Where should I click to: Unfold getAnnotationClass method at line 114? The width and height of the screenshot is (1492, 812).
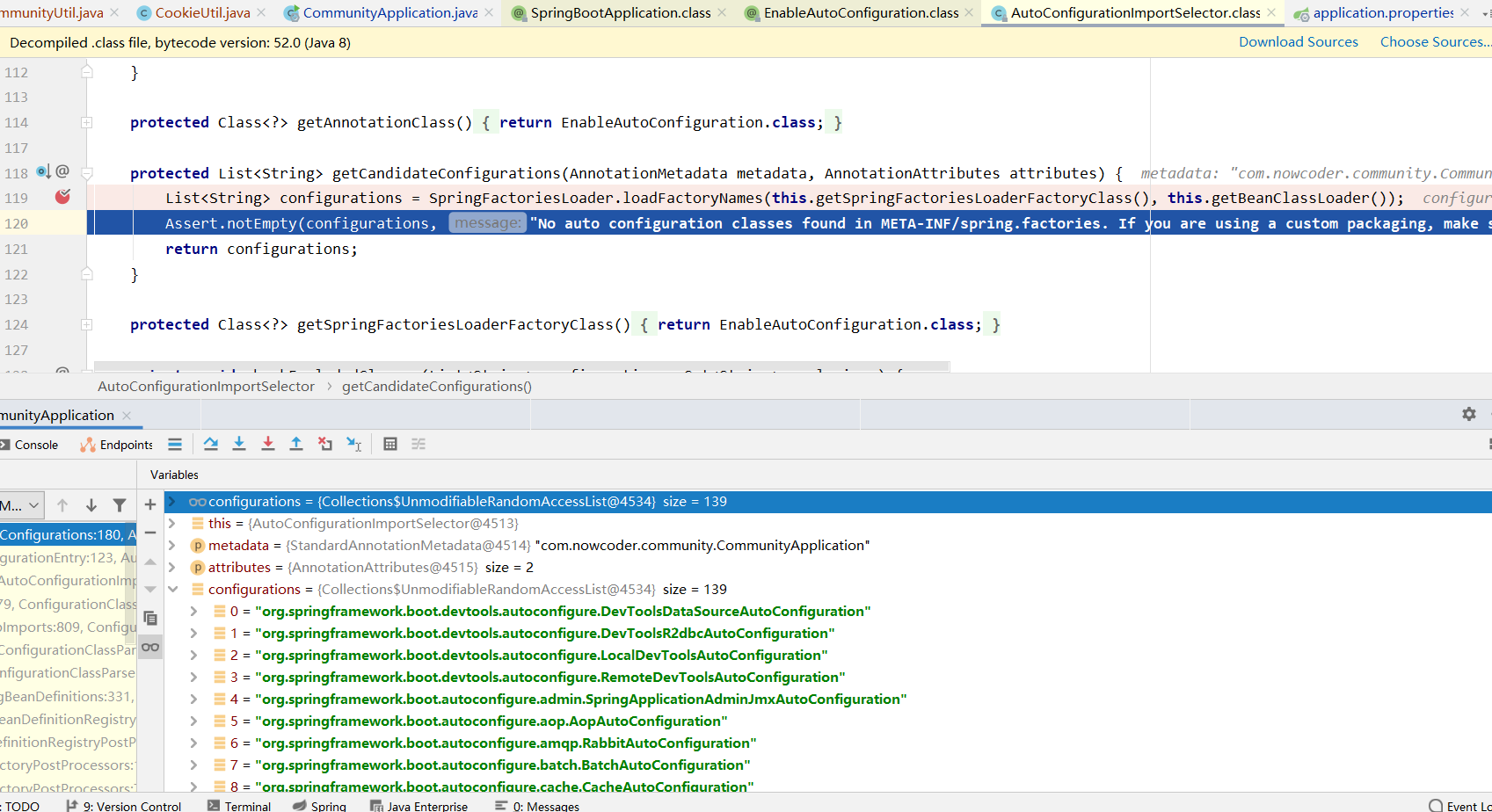(x=87, y=122)
